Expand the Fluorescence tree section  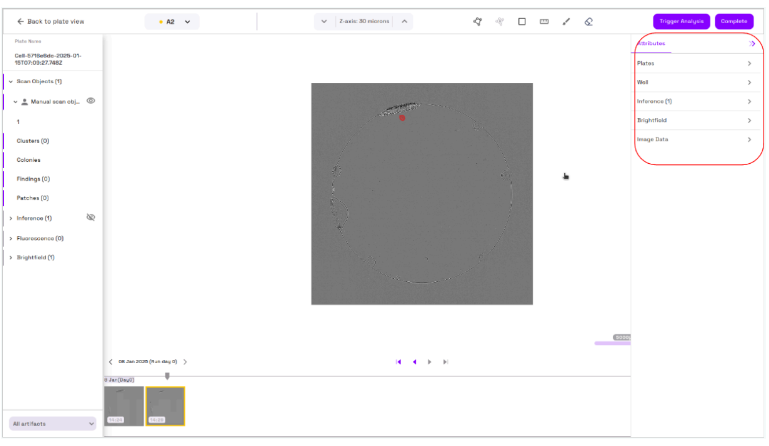(11, 238)
